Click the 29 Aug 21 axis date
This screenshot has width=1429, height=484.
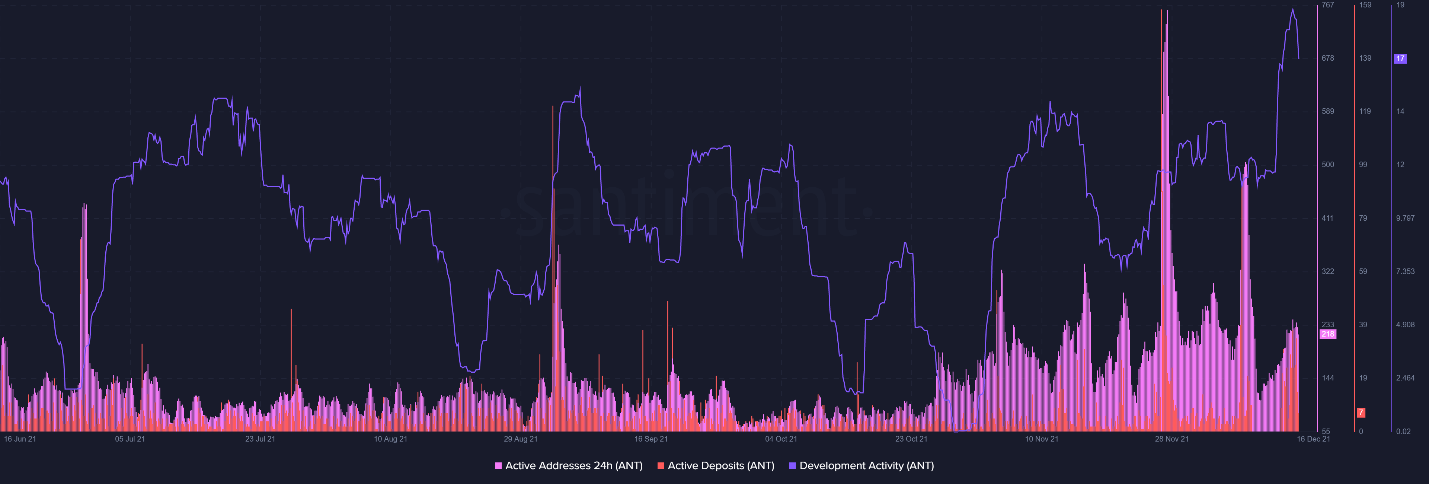520,438
